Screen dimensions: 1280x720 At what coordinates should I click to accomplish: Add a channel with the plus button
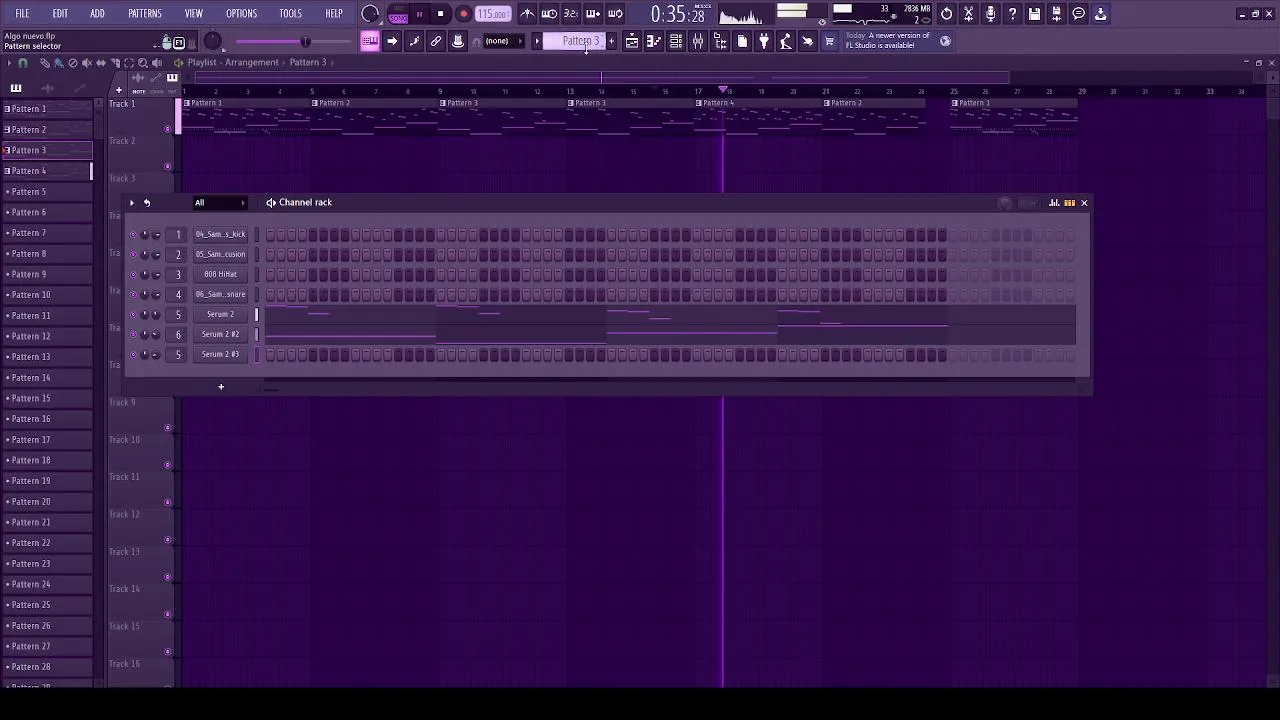pyautogui.click(x=221, y=387)
